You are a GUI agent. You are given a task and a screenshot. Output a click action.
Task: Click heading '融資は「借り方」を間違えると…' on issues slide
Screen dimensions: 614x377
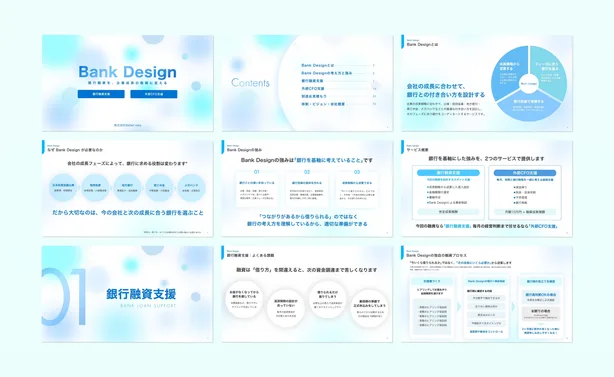(307, 270)
